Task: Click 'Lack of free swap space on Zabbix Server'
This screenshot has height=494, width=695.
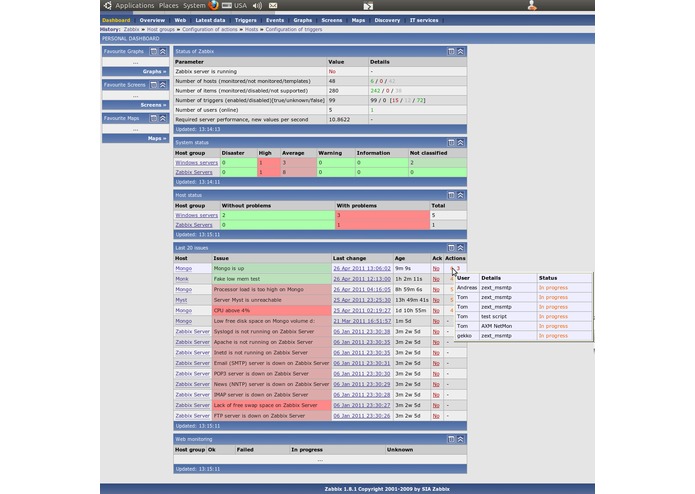Action: [x=266, y=405]
